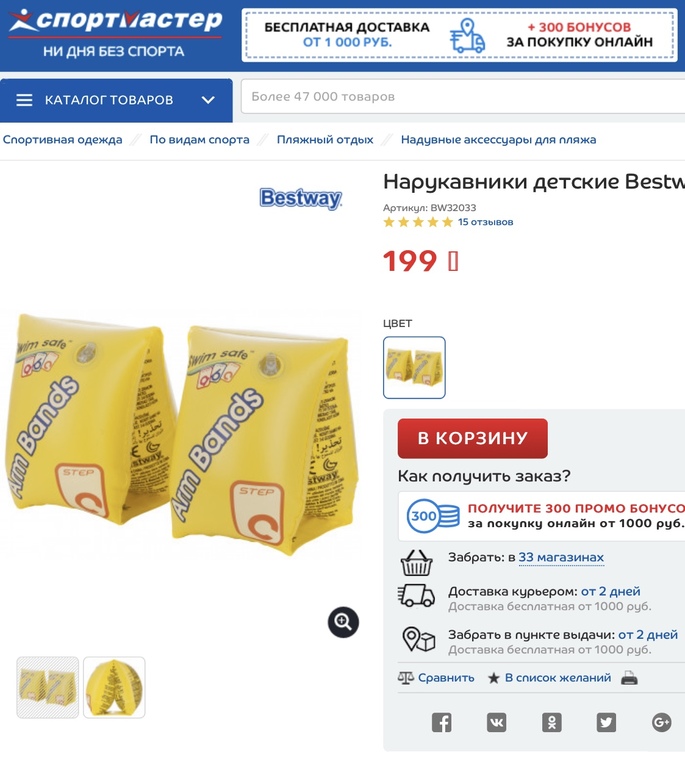This screenshot has height=770, width=685.
Task: Expand the catalog dropdown chevron
Action: [x=208, y=100]
